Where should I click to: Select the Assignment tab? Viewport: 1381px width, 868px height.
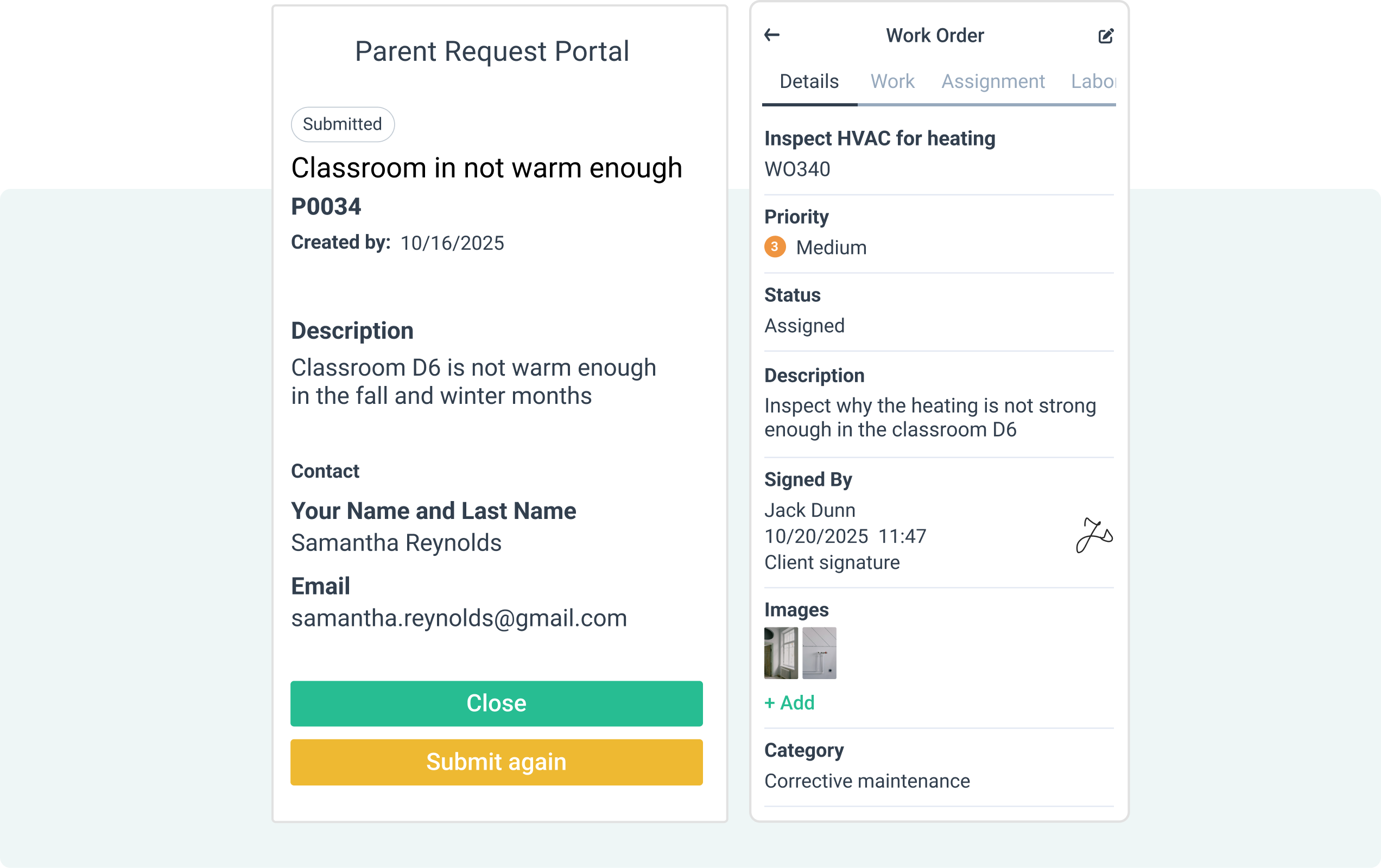(993, 81)
